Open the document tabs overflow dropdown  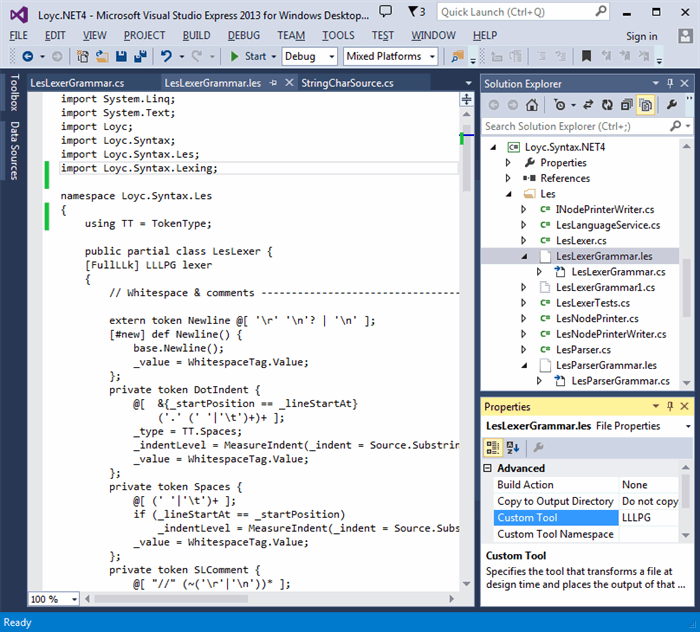pyautogui.click(x=468, y=83)
